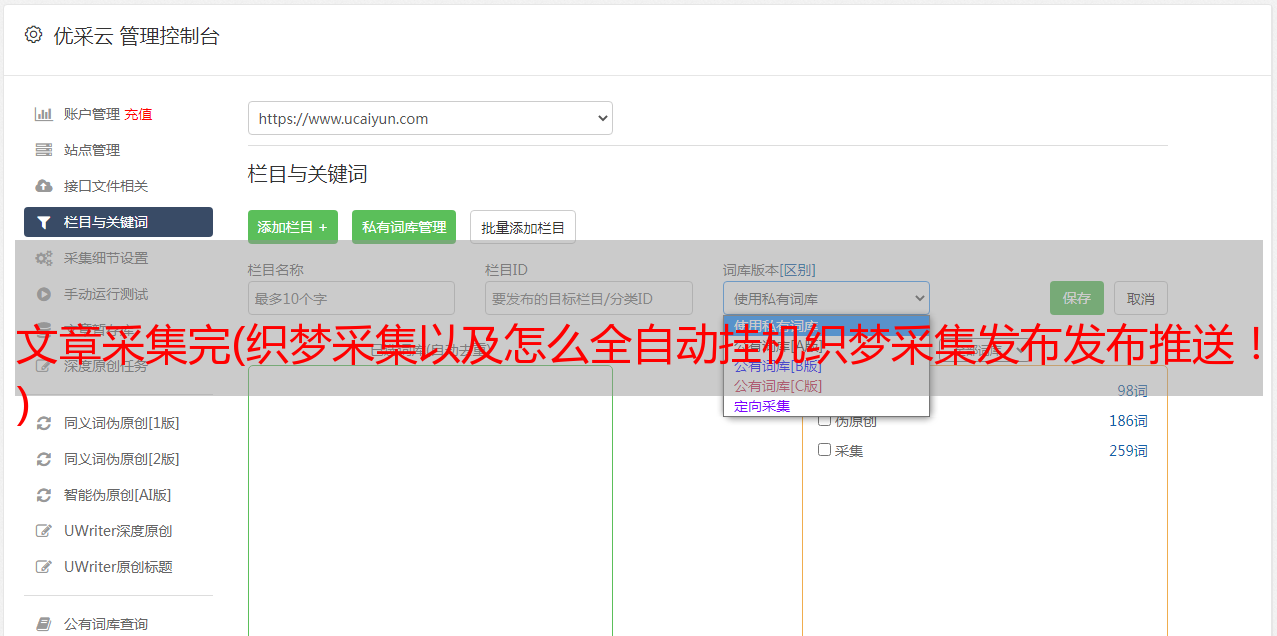Click the play icon for 手动运行测试
The width and height of the screenshot is (1277, 636).
pos(44,294)
